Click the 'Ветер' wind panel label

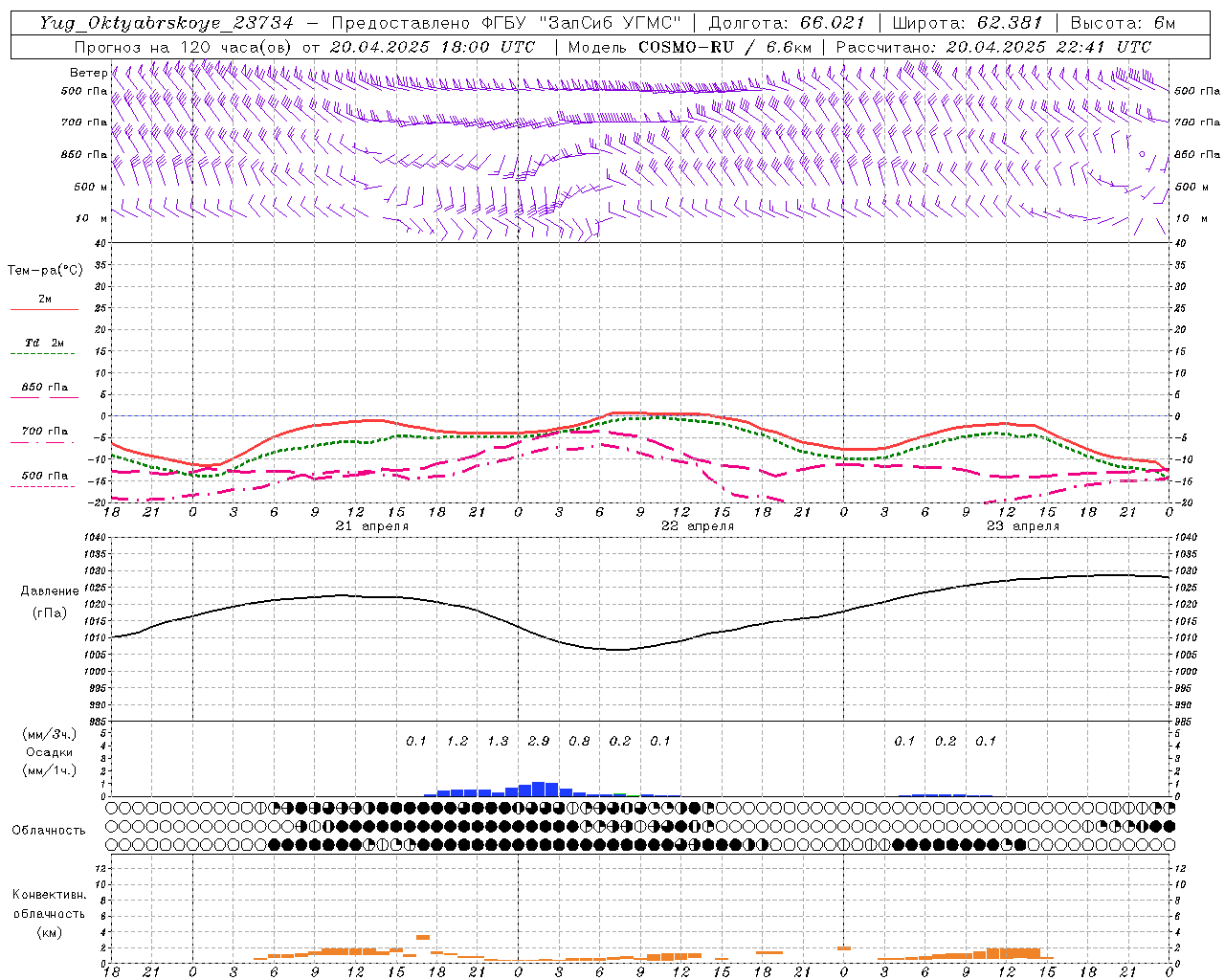tap(89, 73)
